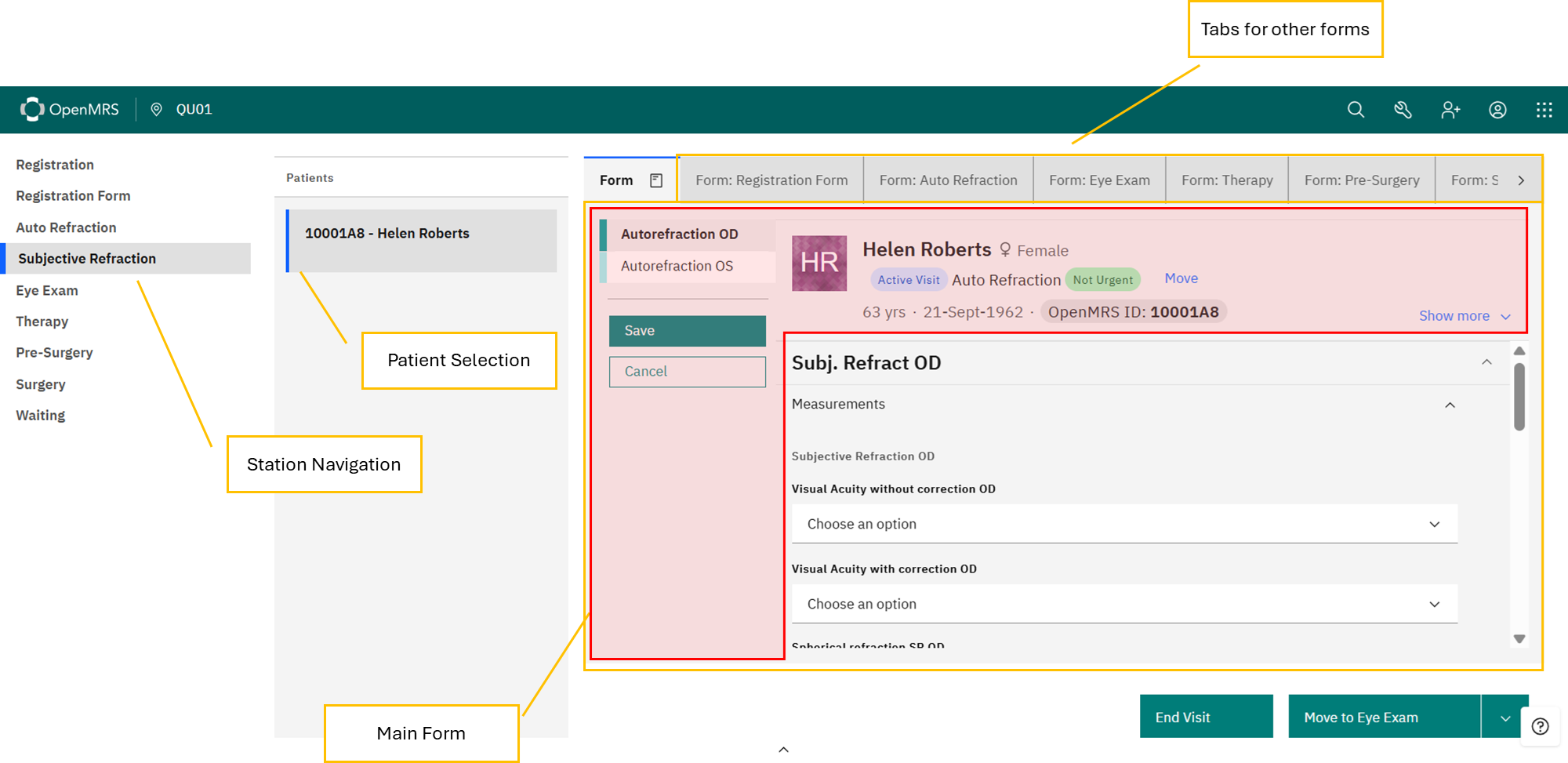Open the user account icon
Viewport: 1568px width, 763px height.
(1497, 110)
